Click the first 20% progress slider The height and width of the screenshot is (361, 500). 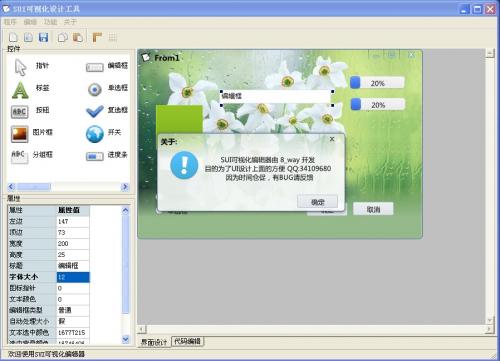377,83
